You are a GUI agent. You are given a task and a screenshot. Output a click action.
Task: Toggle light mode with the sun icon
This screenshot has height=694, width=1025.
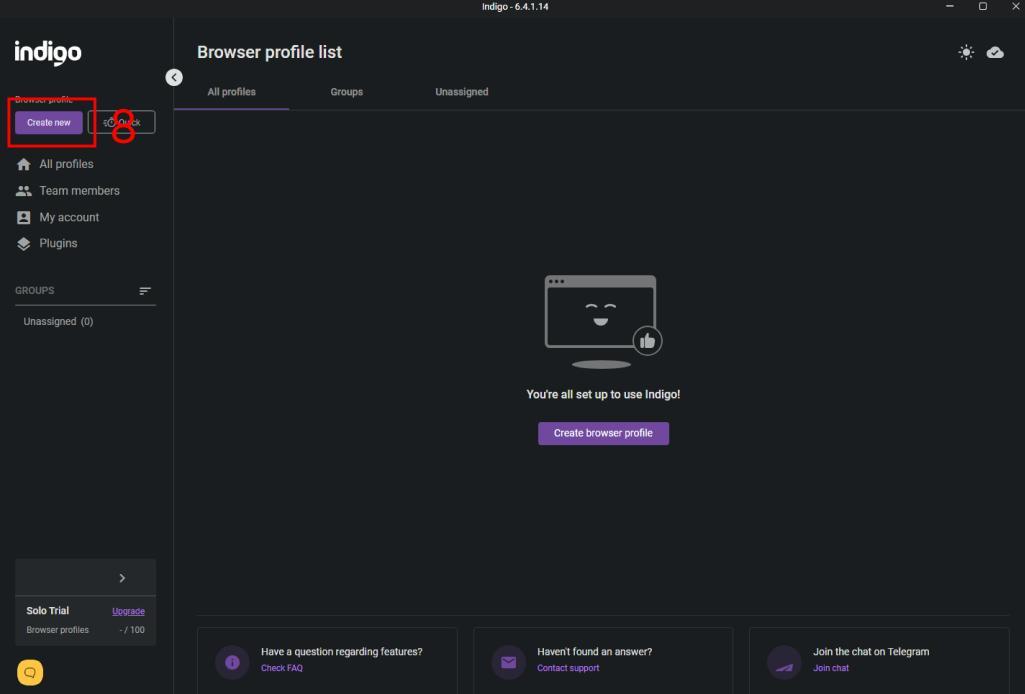966,52
